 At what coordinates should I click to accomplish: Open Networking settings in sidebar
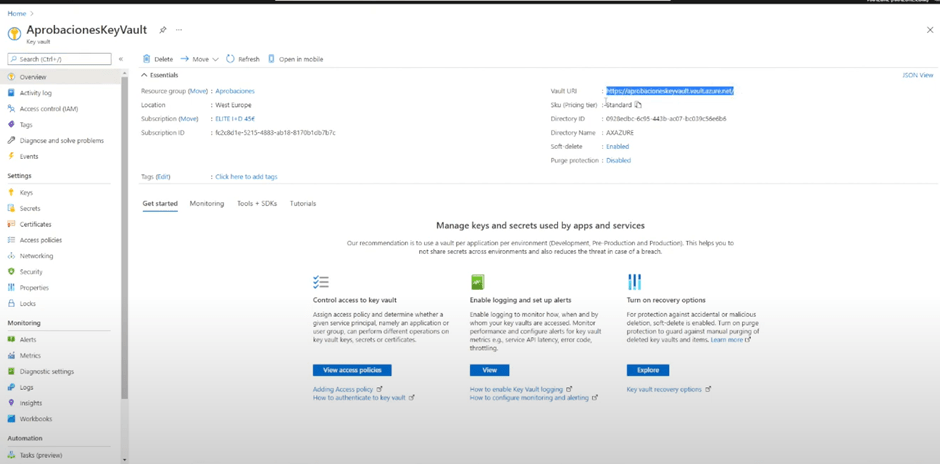tap(36, 256)
